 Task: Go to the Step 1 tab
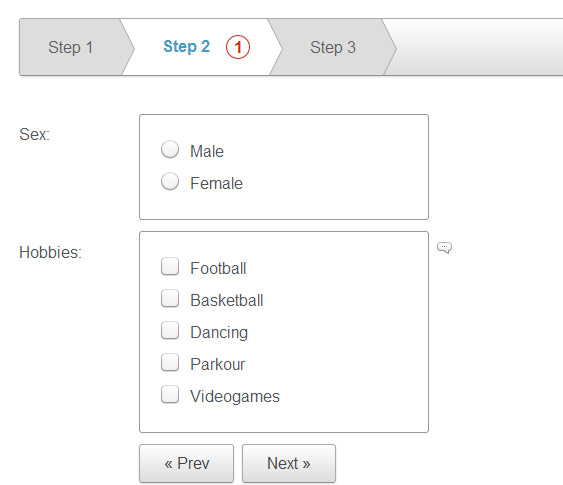[x=71, y=47]
